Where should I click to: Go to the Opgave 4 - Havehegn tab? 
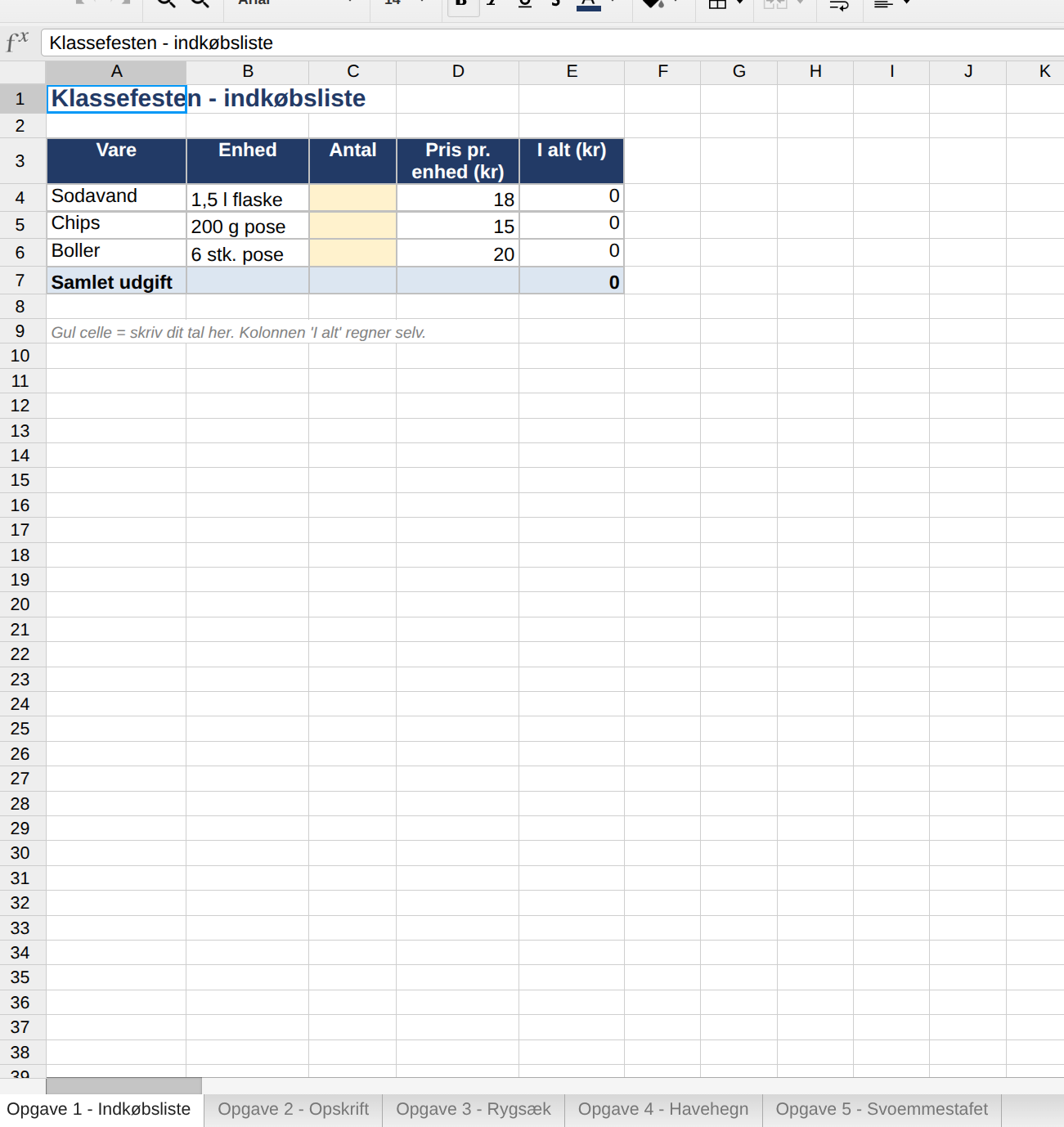point(663,1110)
